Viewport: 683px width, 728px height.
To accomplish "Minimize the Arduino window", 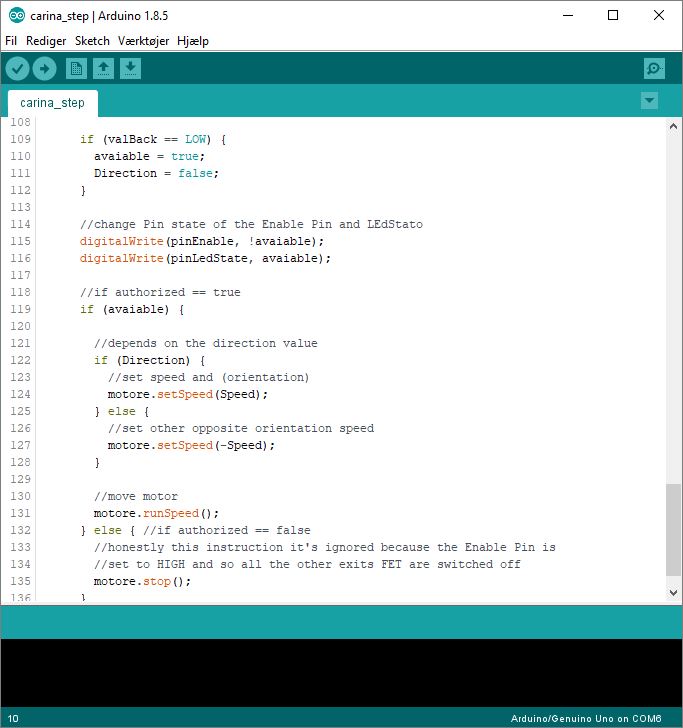I will (x=568, y=15).
